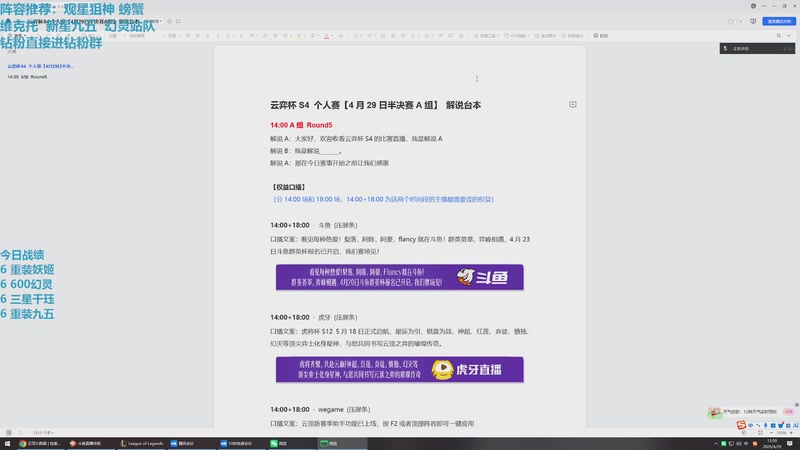Open the network tray icon

coord(731,443)
